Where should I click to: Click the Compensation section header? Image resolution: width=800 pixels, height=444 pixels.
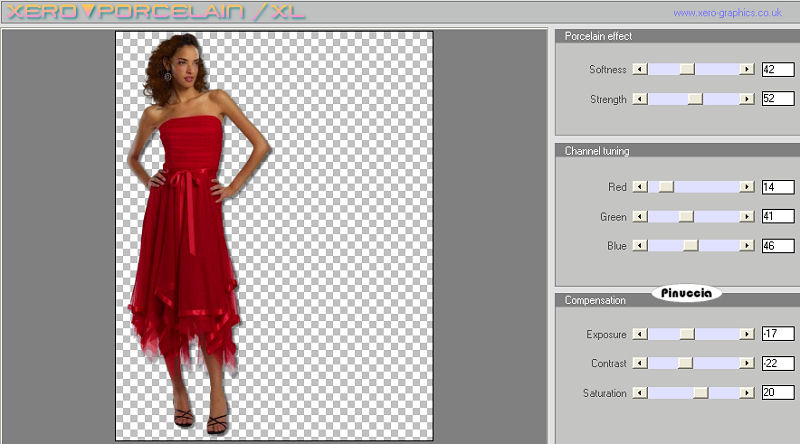(x=678, y=300)
